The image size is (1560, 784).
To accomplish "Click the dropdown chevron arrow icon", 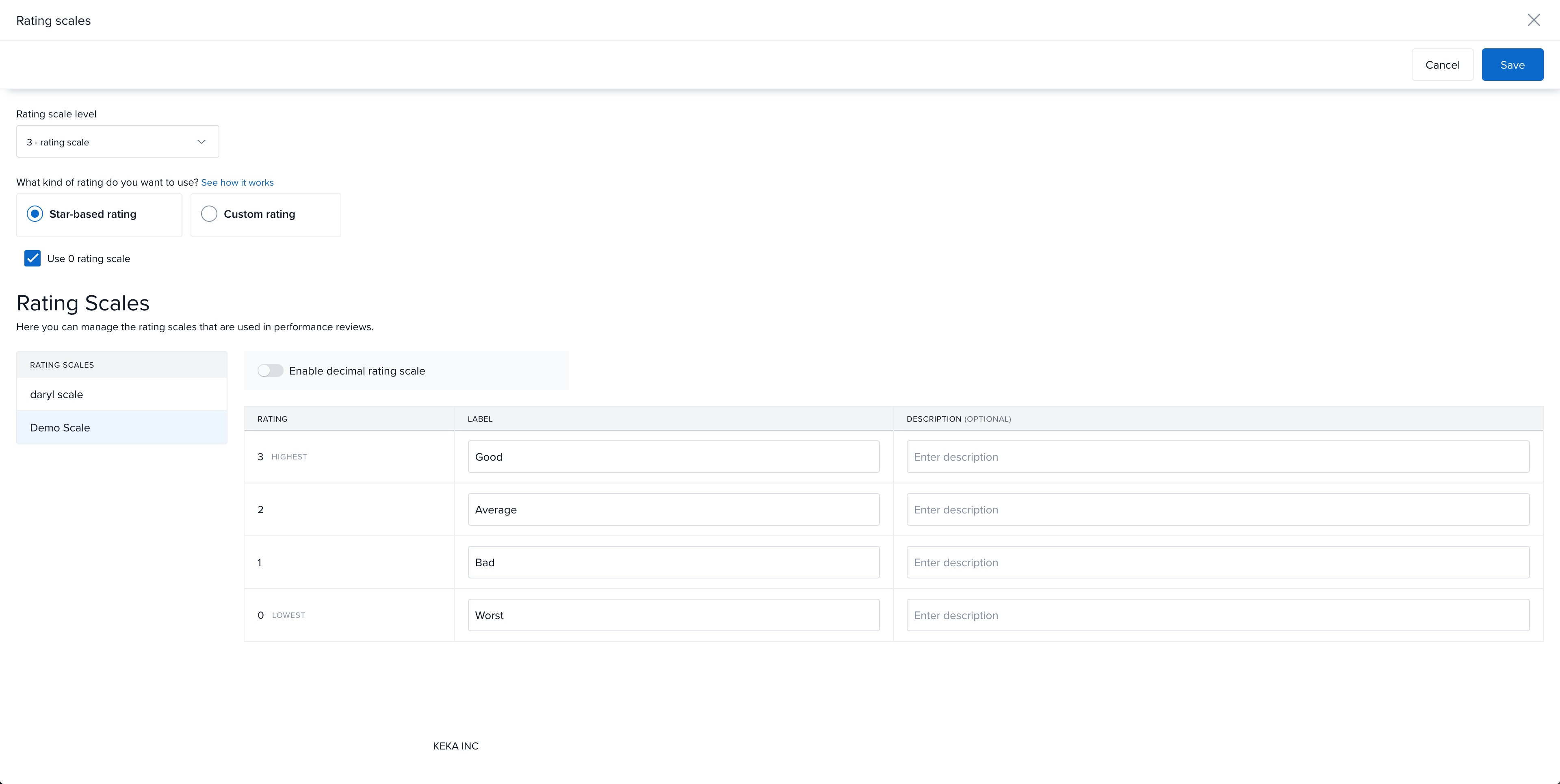I will pos(201,142).
